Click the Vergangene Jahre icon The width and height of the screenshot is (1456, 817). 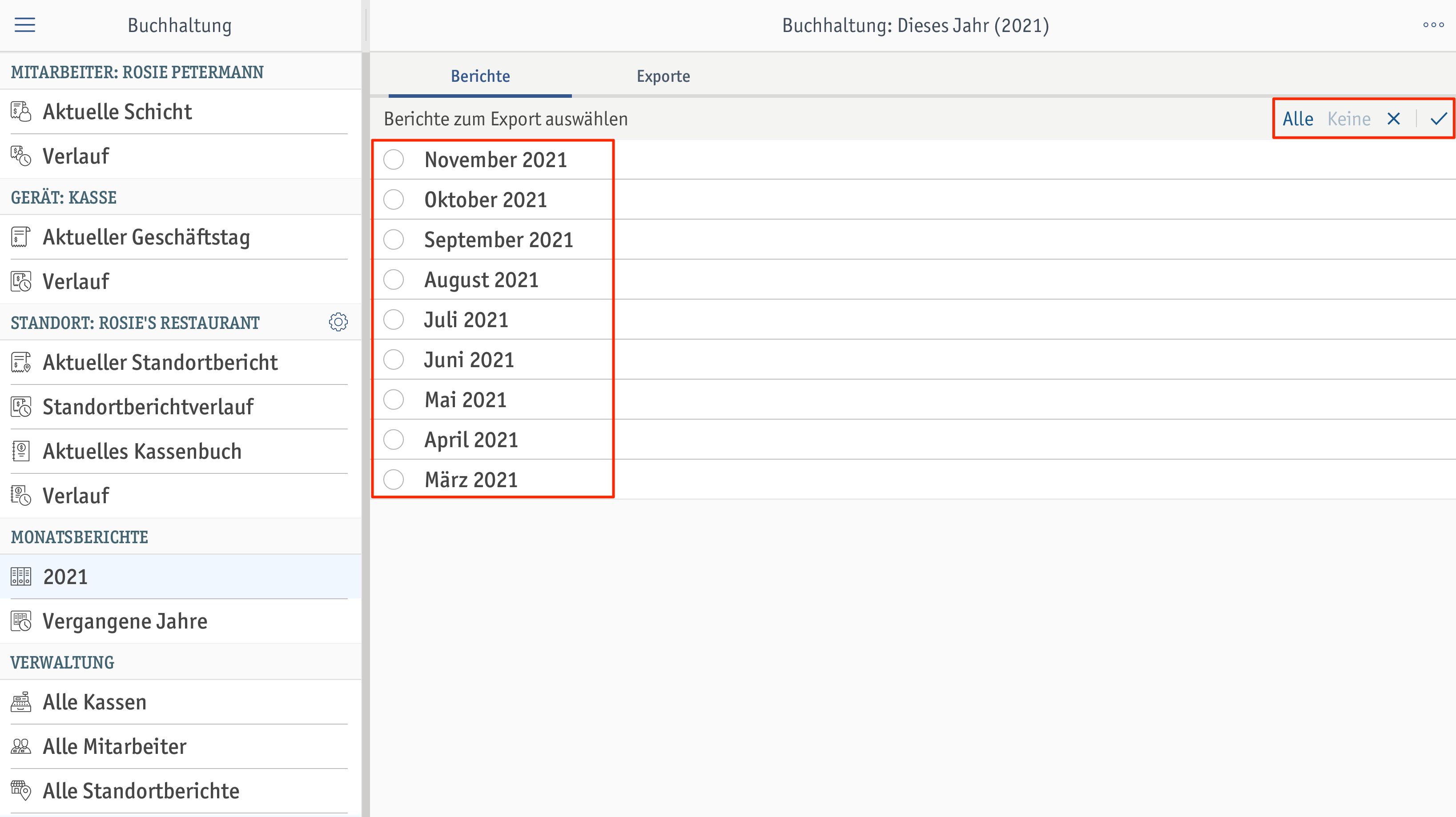click(x=21, y=621)
